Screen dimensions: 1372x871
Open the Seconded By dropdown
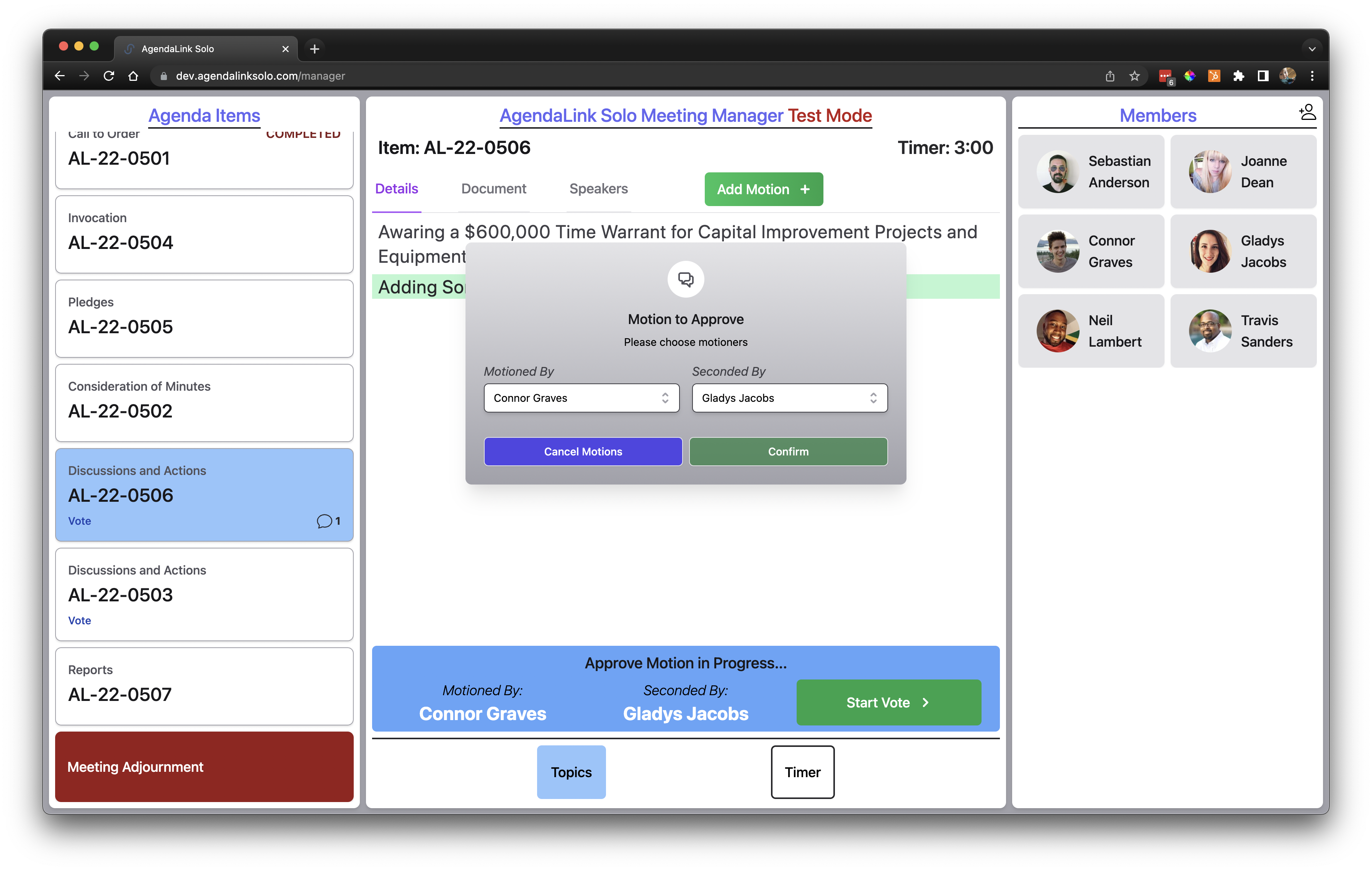(x=789, y=398)
